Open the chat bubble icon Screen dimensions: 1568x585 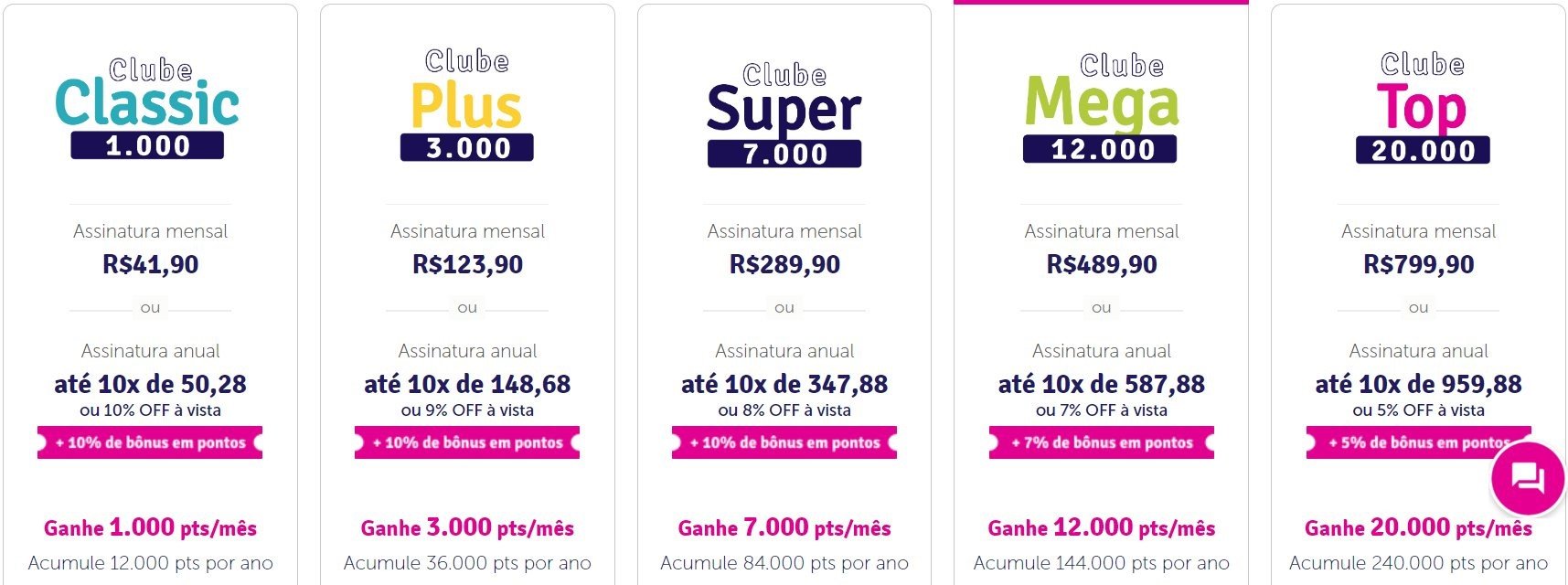coord(1528,478)
